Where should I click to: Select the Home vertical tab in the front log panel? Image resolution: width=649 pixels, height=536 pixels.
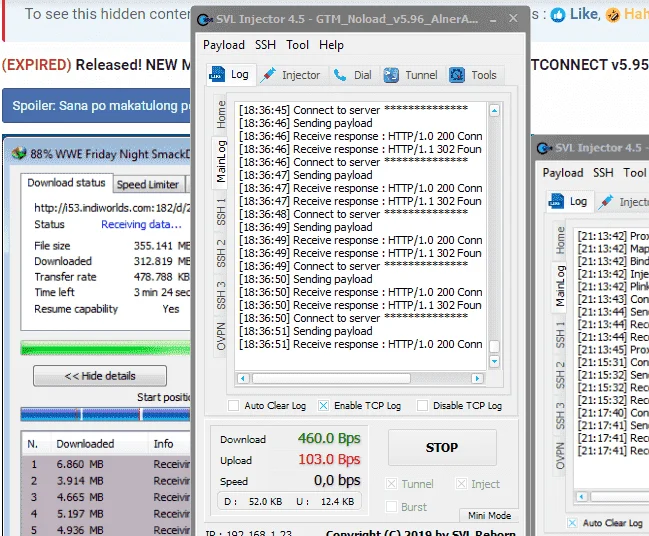pos(221,115)
